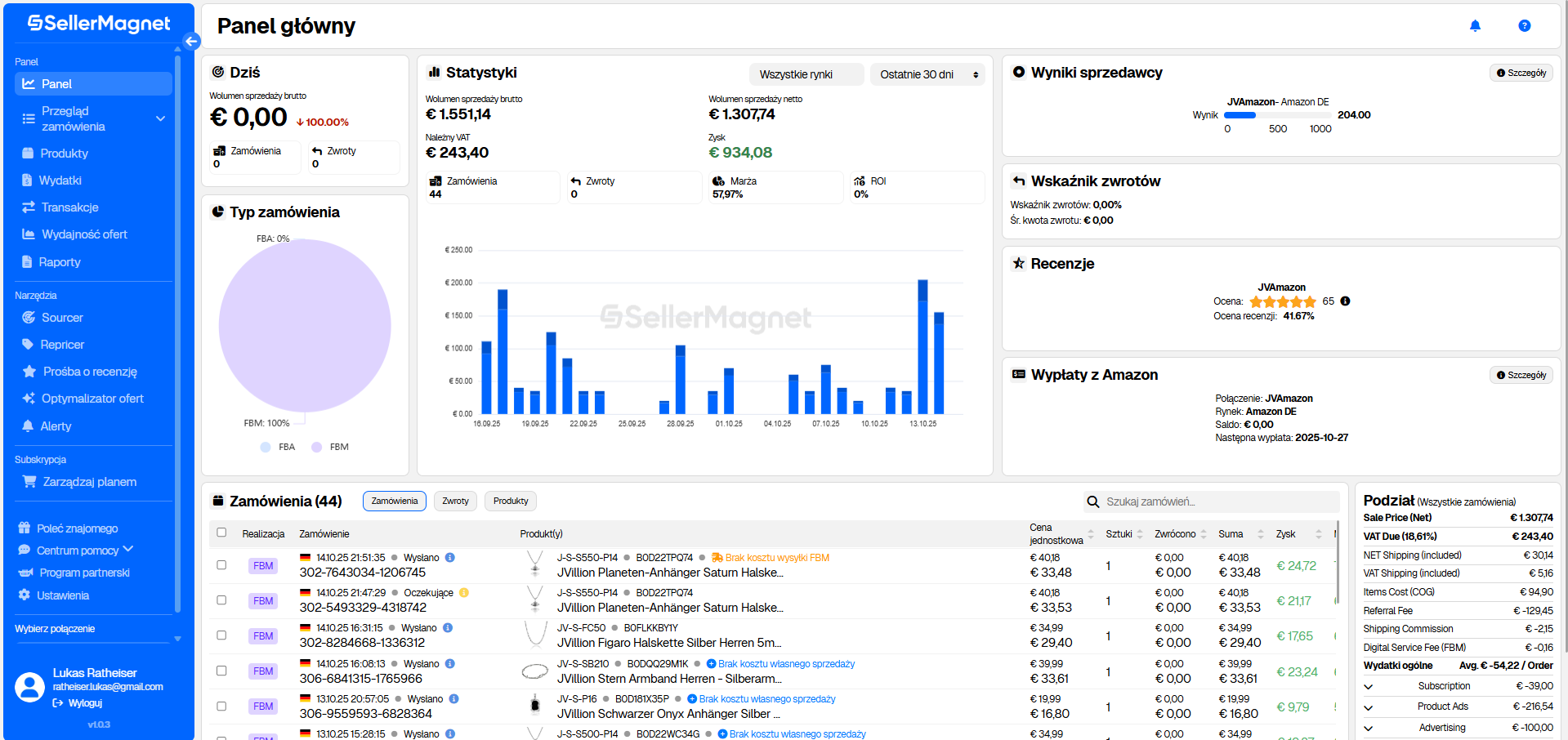The image size is (1568, 740).
Task: Click the notification bell icon
Action: (x=1475, y=26)
